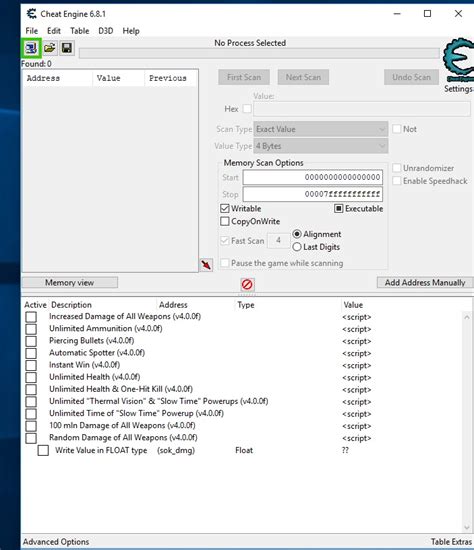Open the File menu
This screenshot has height=550, width=474.
(32, 31)
